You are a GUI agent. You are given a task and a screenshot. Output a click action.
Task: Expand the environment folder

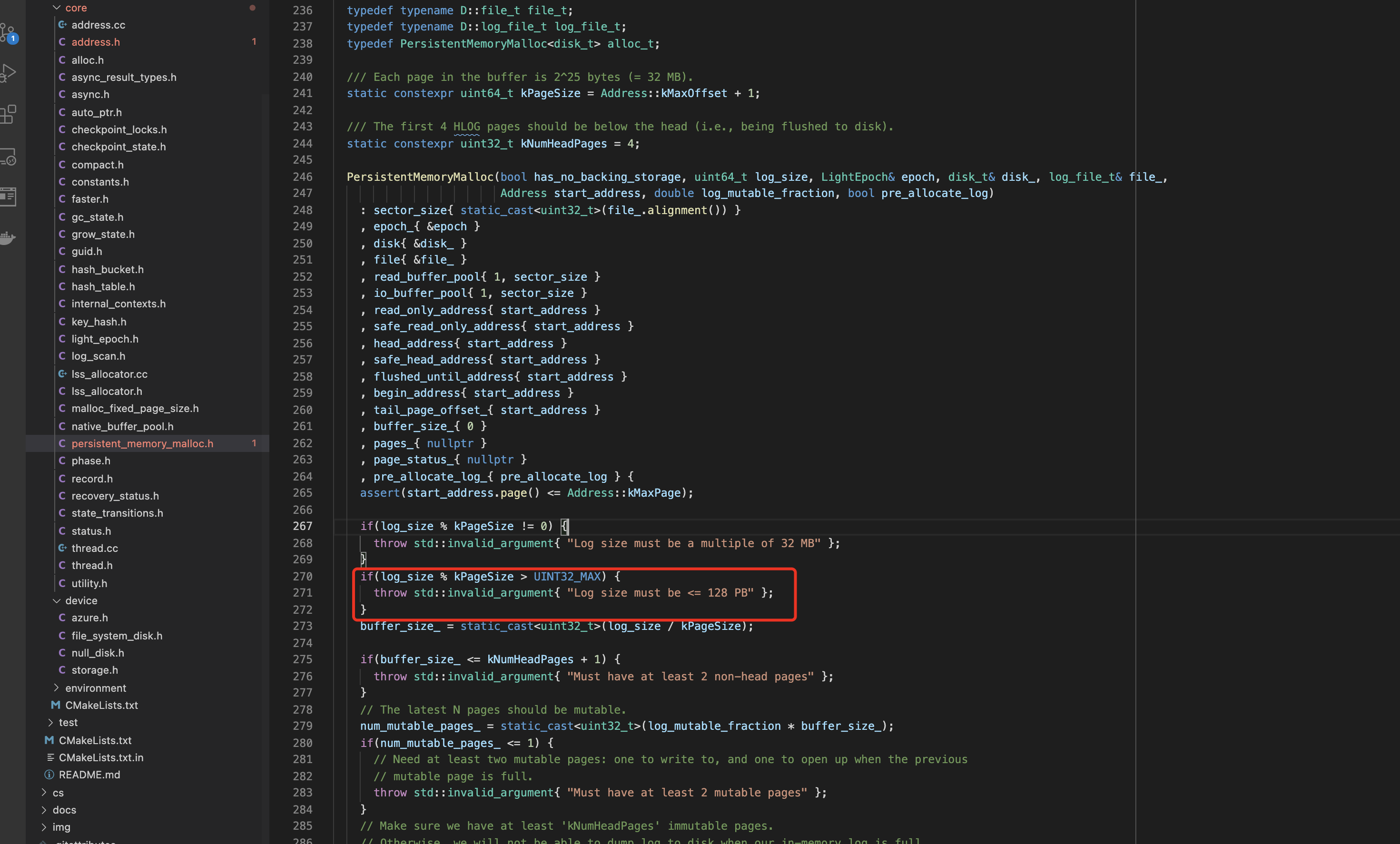point(57,688)
